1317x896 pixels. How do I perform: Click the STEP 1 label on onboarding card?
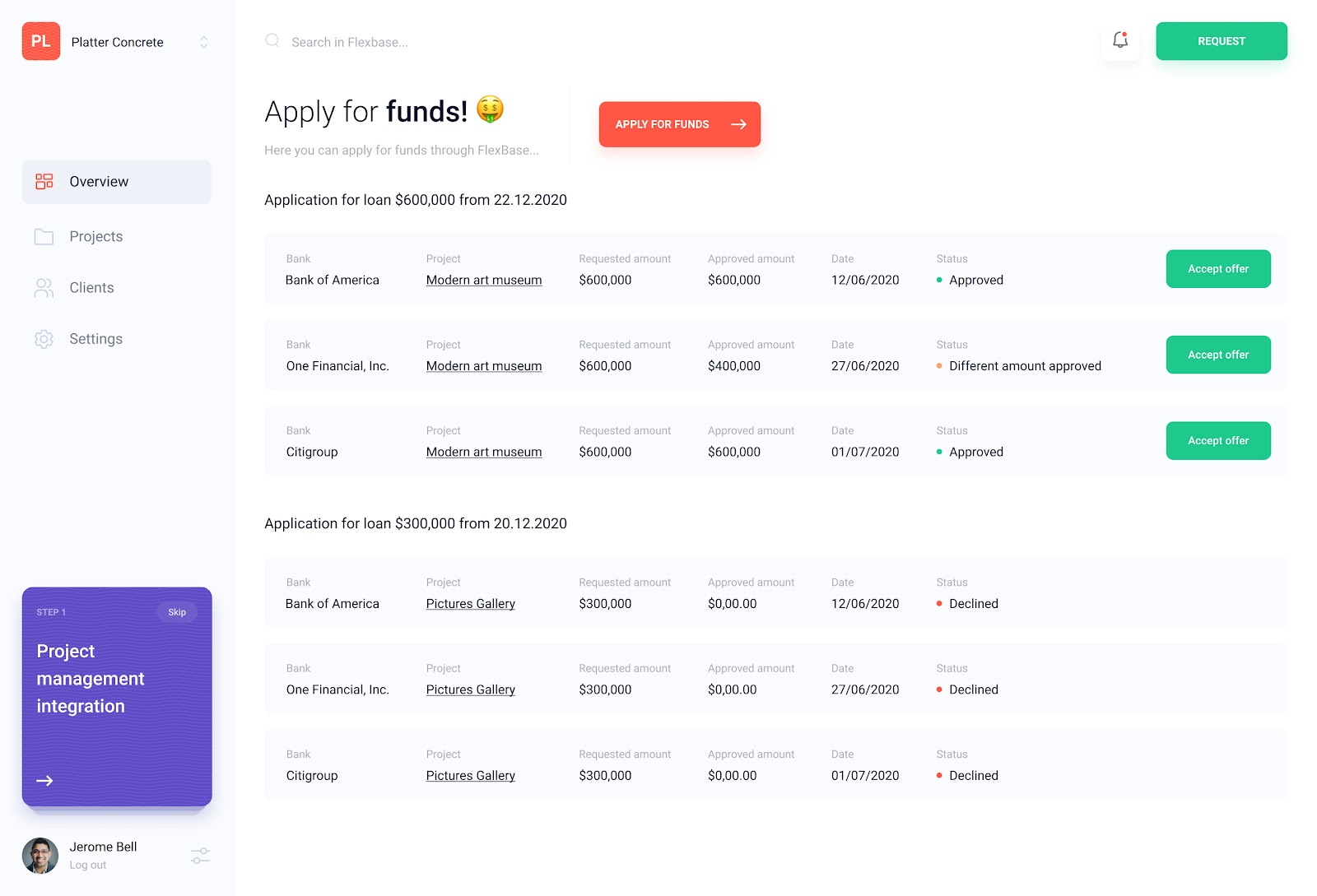[51, 613]
